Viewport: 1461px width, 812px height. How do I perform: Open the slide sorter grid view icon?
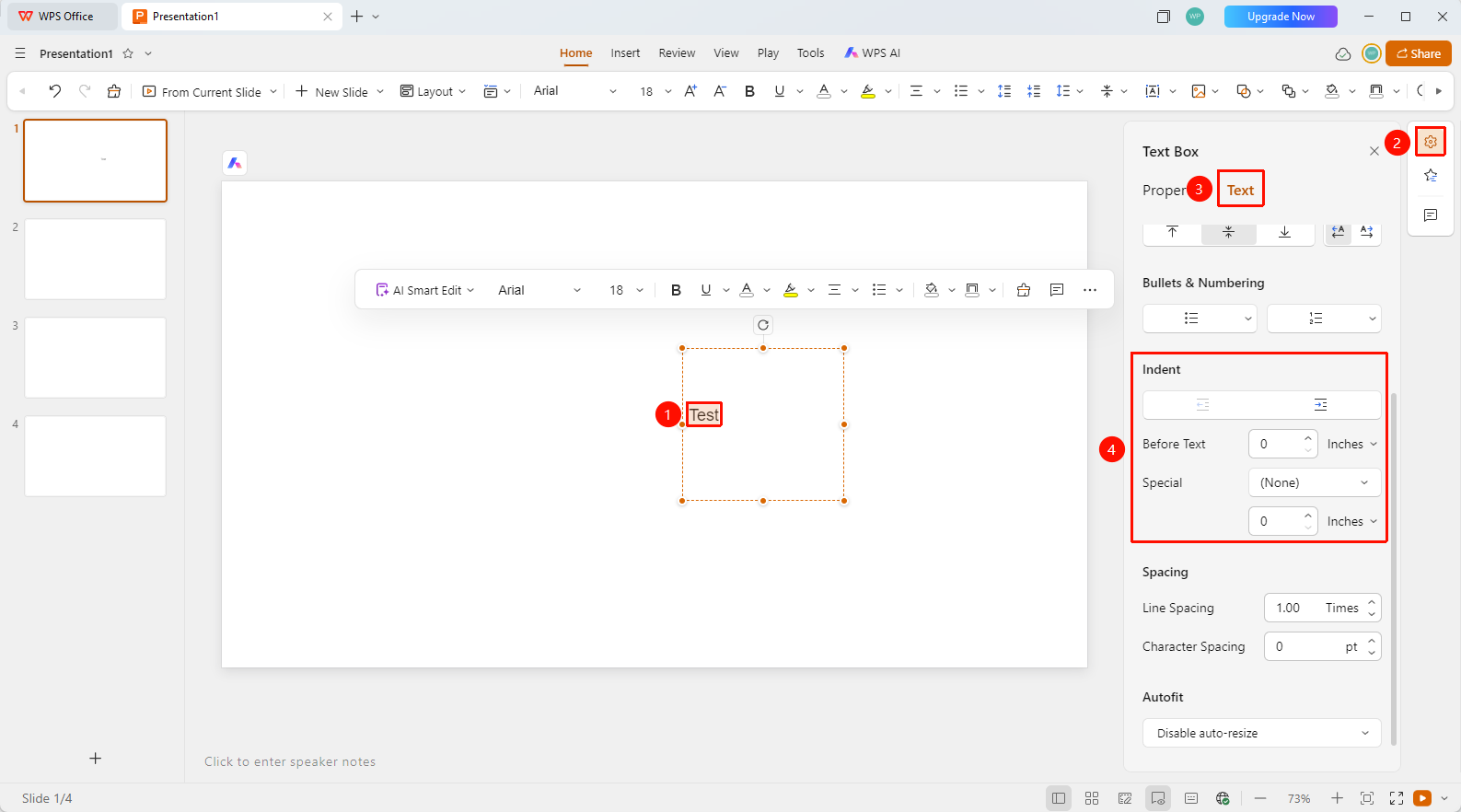tap(1092, 798)
